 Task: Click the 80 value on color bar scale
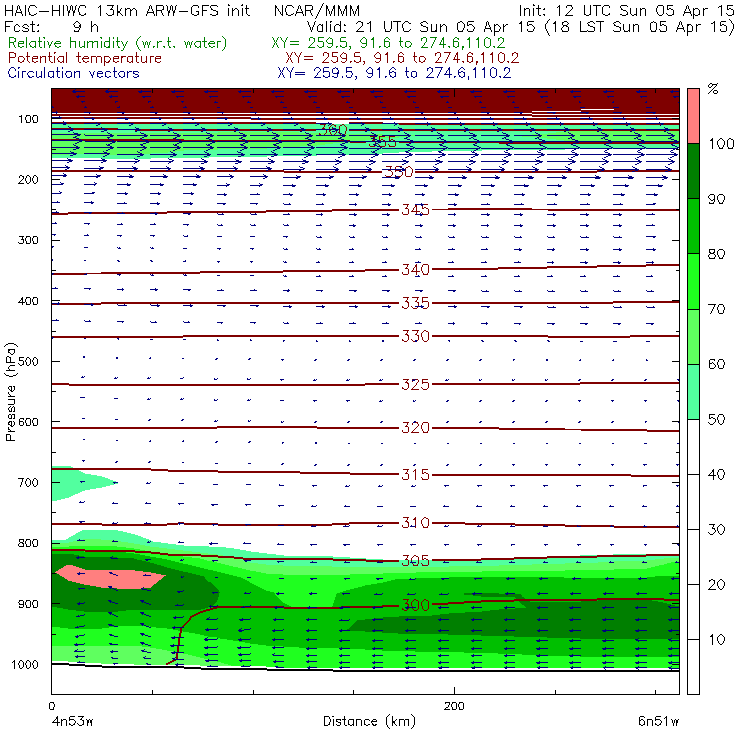coord(716,254)
